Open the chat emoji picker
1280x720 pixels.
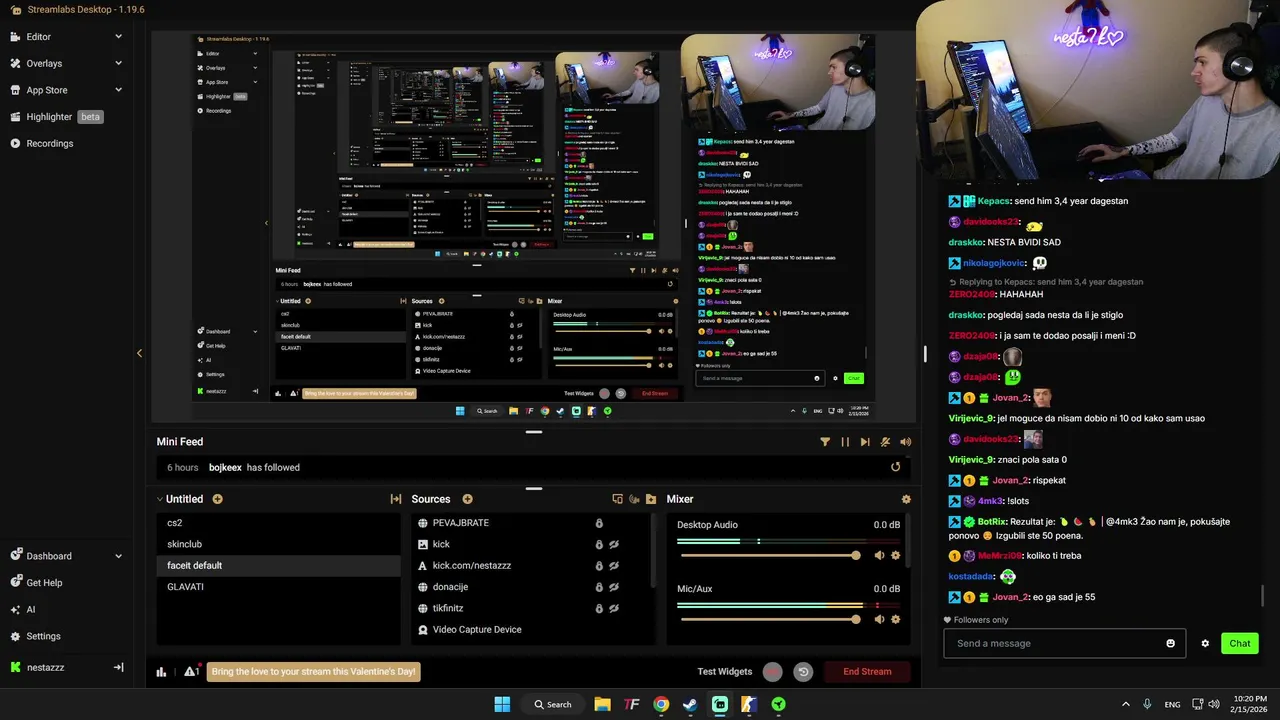(1171, 643)
